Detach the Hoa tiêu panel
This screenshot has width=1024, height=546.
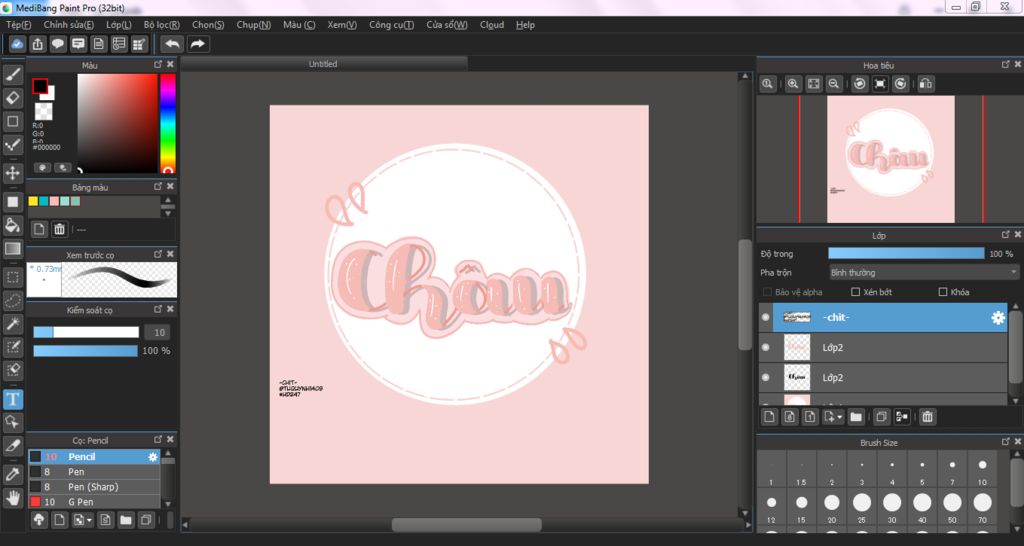click(x=1006, y=65)
